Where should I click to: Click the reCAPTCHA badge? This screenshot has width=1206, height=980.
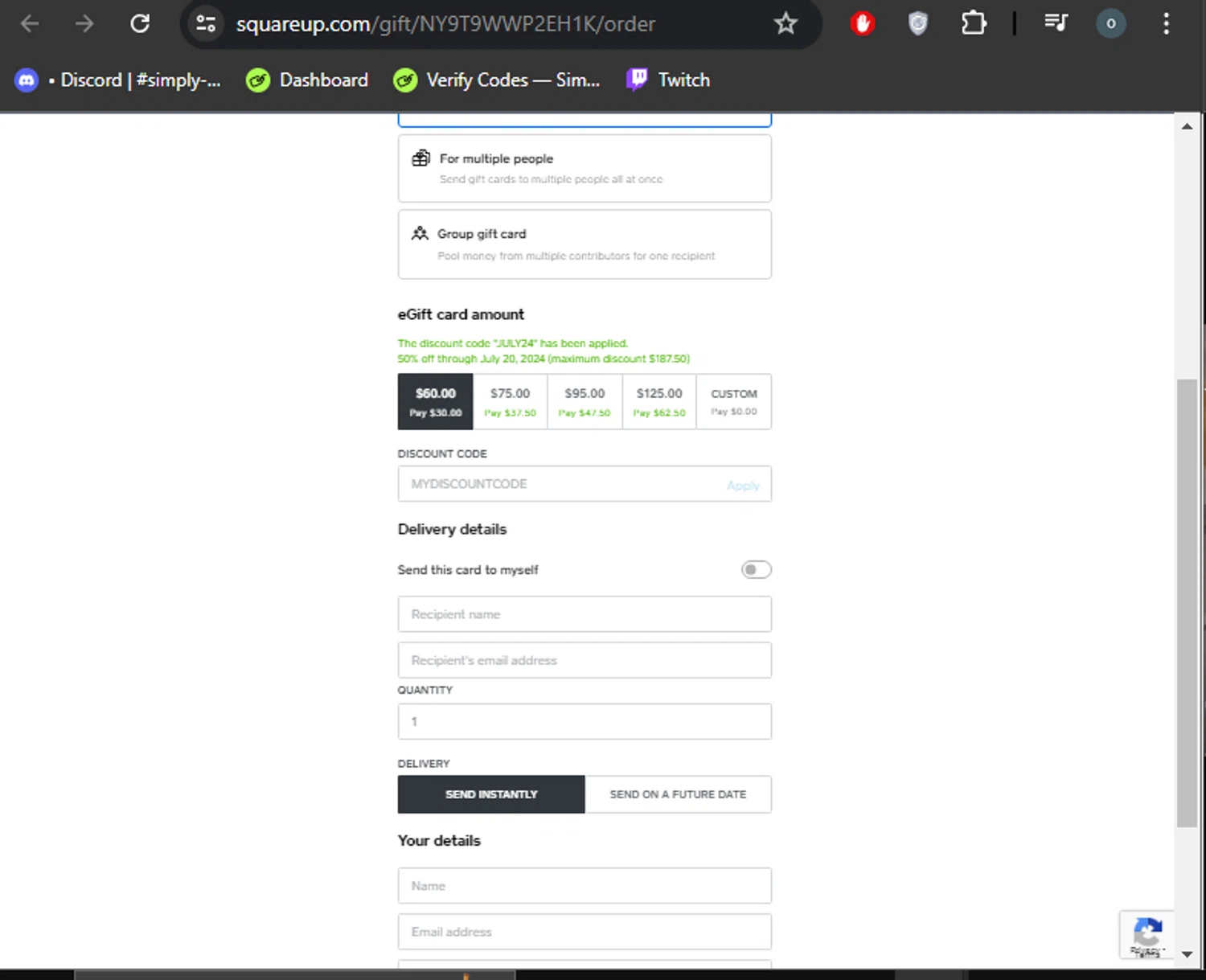(x=1147, y=935)
